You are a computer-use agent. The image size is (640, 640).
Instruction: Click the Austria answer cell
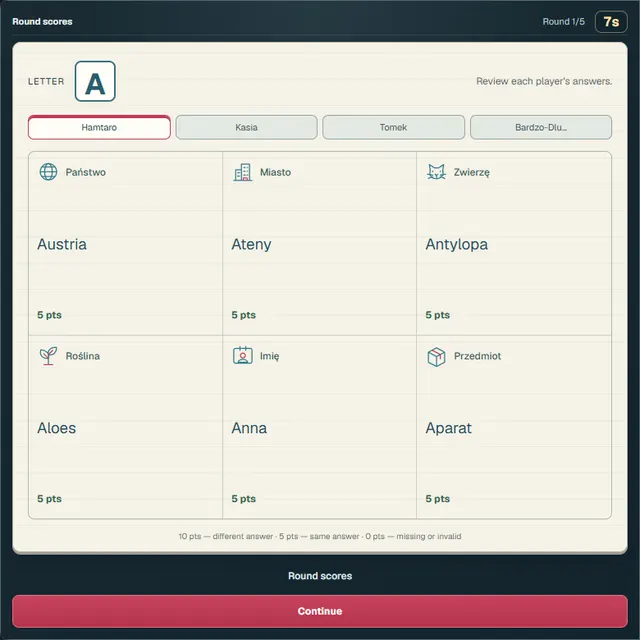tap(125, 244)
